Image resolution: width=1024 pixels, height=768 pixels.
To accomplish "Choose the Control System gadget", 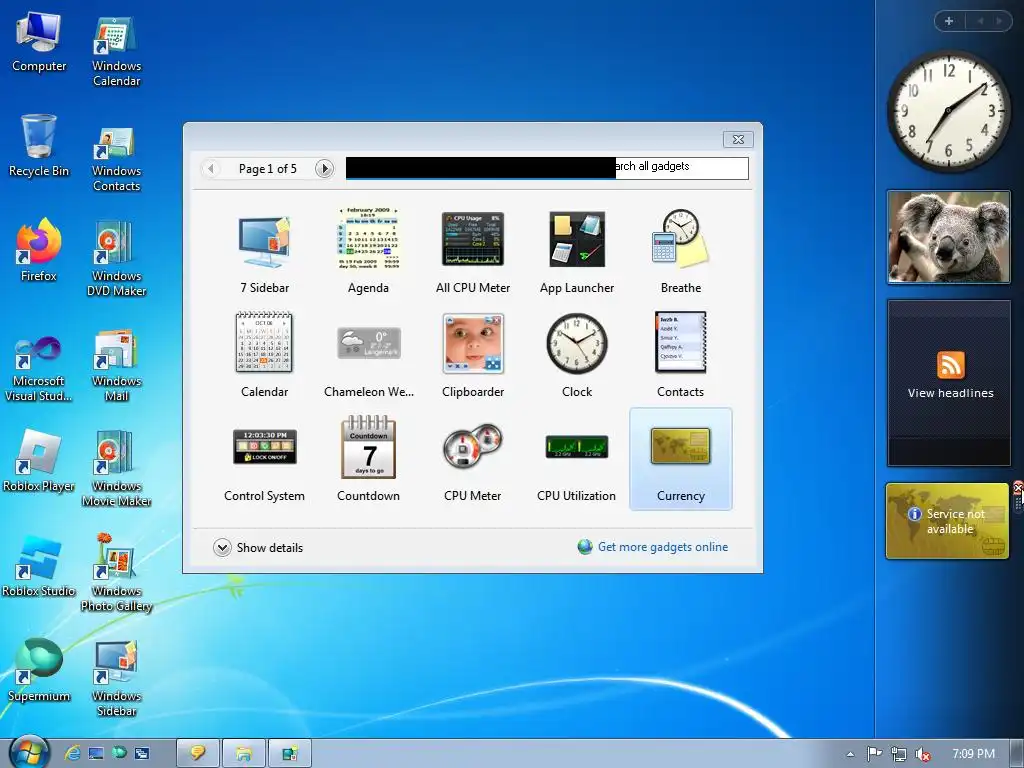I will tap(264, 459).
